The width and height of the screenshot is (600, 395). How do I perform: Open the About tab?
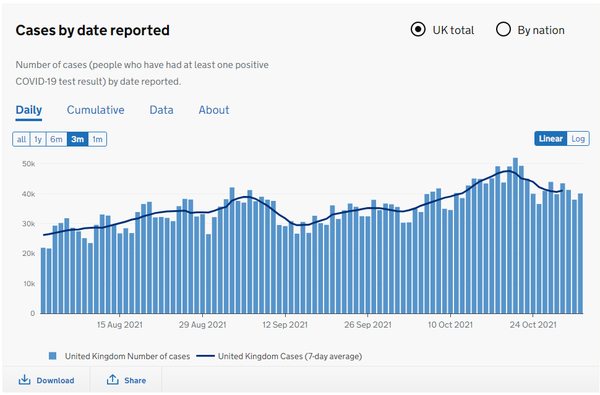point(214,110)
